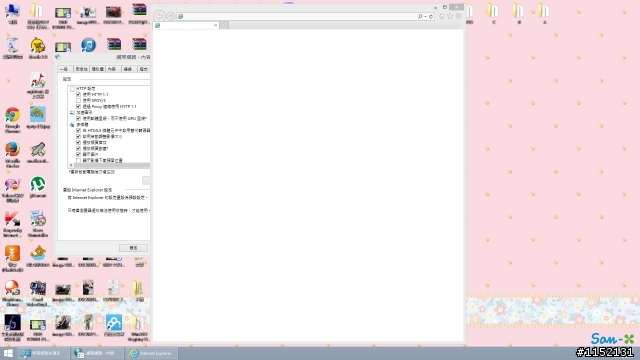This screenshot has height=360, width=640.
Task: Select the Yahoo Messenger desktop icon
Action: click(x=12, y=190)
